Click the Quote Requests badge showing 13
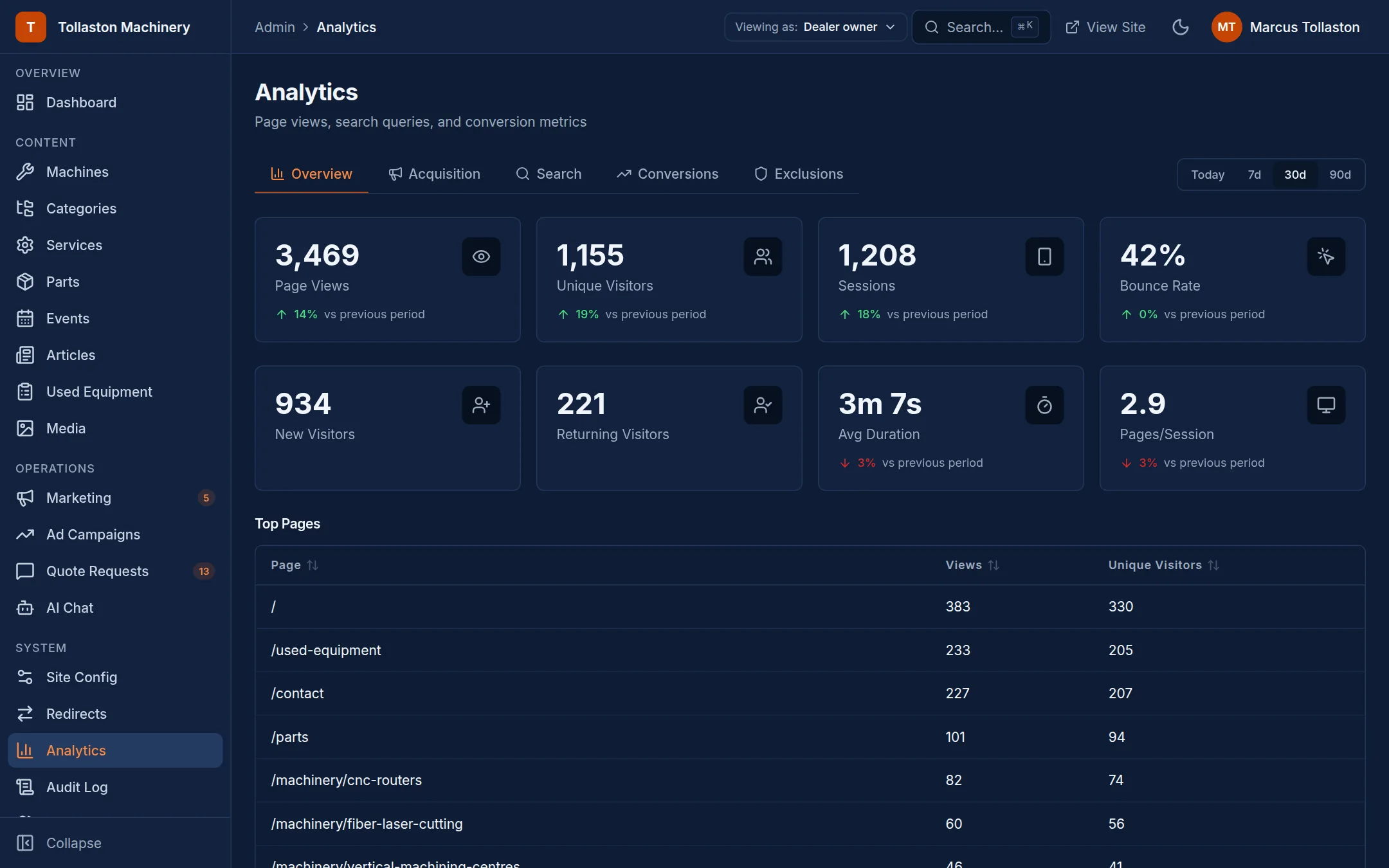1389x868 pixels. click(x=204, y=571)
